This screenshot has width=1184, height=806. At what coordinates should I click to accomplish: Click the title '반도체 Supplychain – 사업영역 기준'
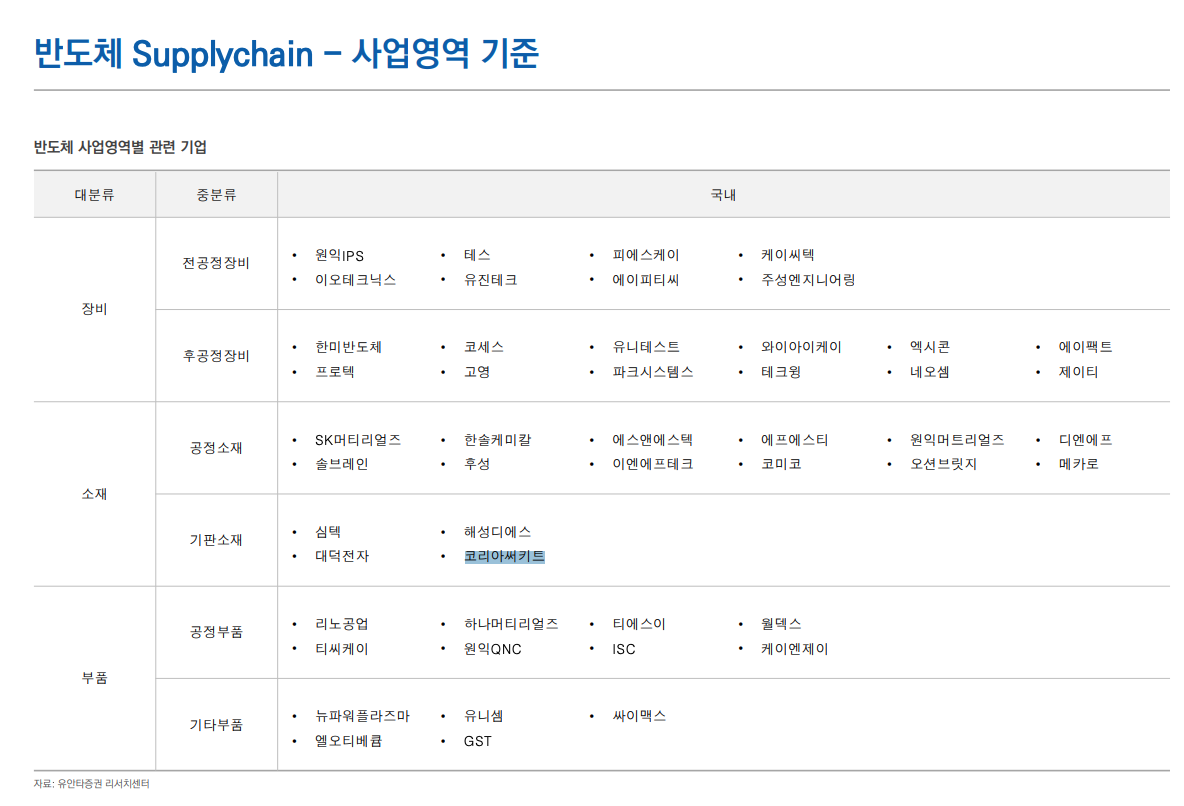(x=286, y=54)
